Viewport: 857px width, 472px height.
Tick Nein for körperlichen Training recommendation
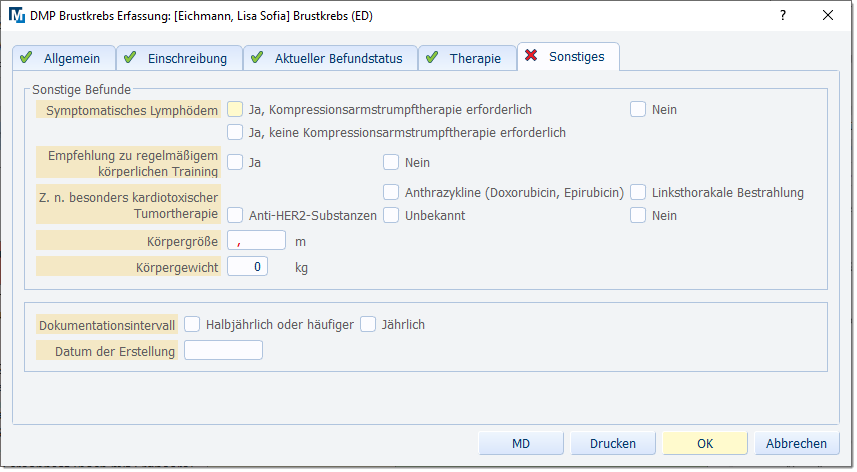[x=391, y=162]
